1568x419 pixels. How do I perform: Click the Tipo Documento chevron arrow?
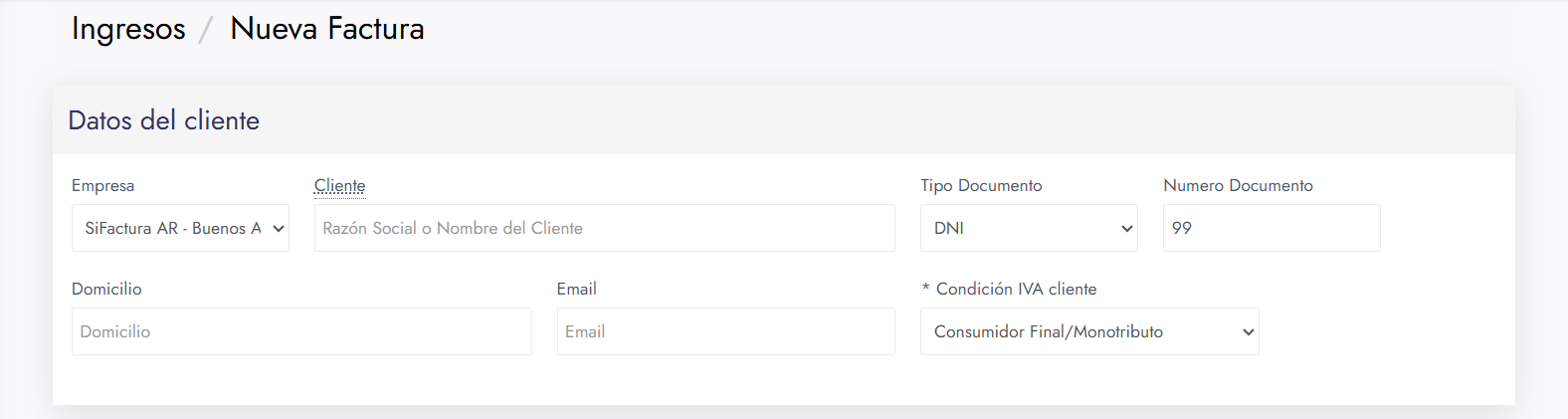pos(1127,229)
